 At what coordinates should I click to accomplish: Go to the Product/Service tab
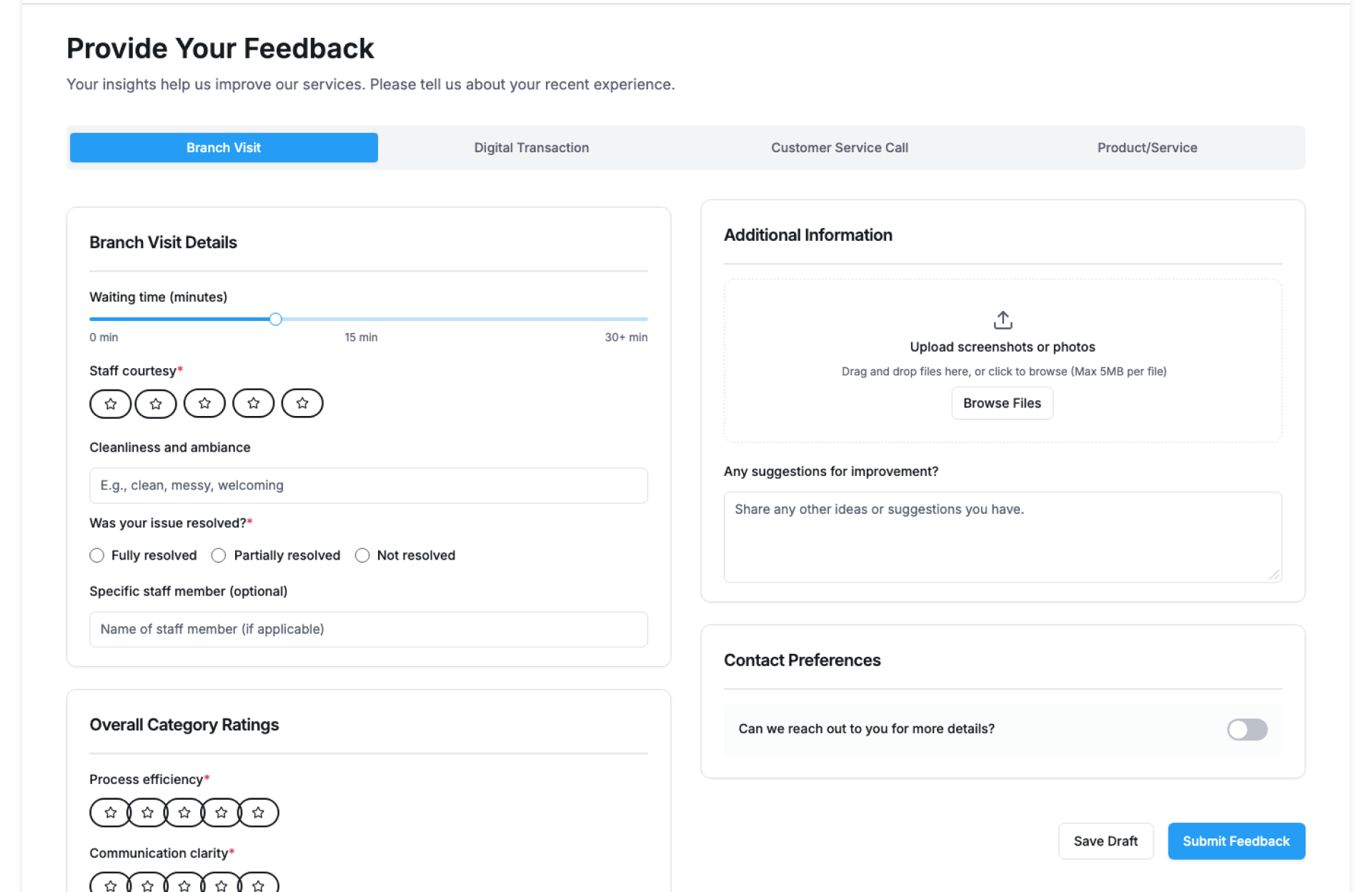tap(1147, 148)
